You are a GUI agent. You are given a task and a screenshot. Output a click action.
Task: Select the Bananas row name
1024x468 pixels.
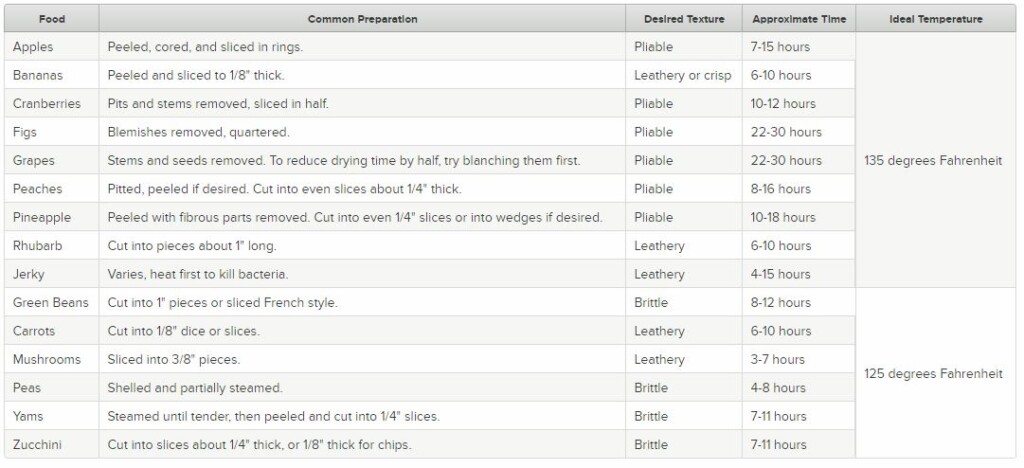(x=40, y=75)
